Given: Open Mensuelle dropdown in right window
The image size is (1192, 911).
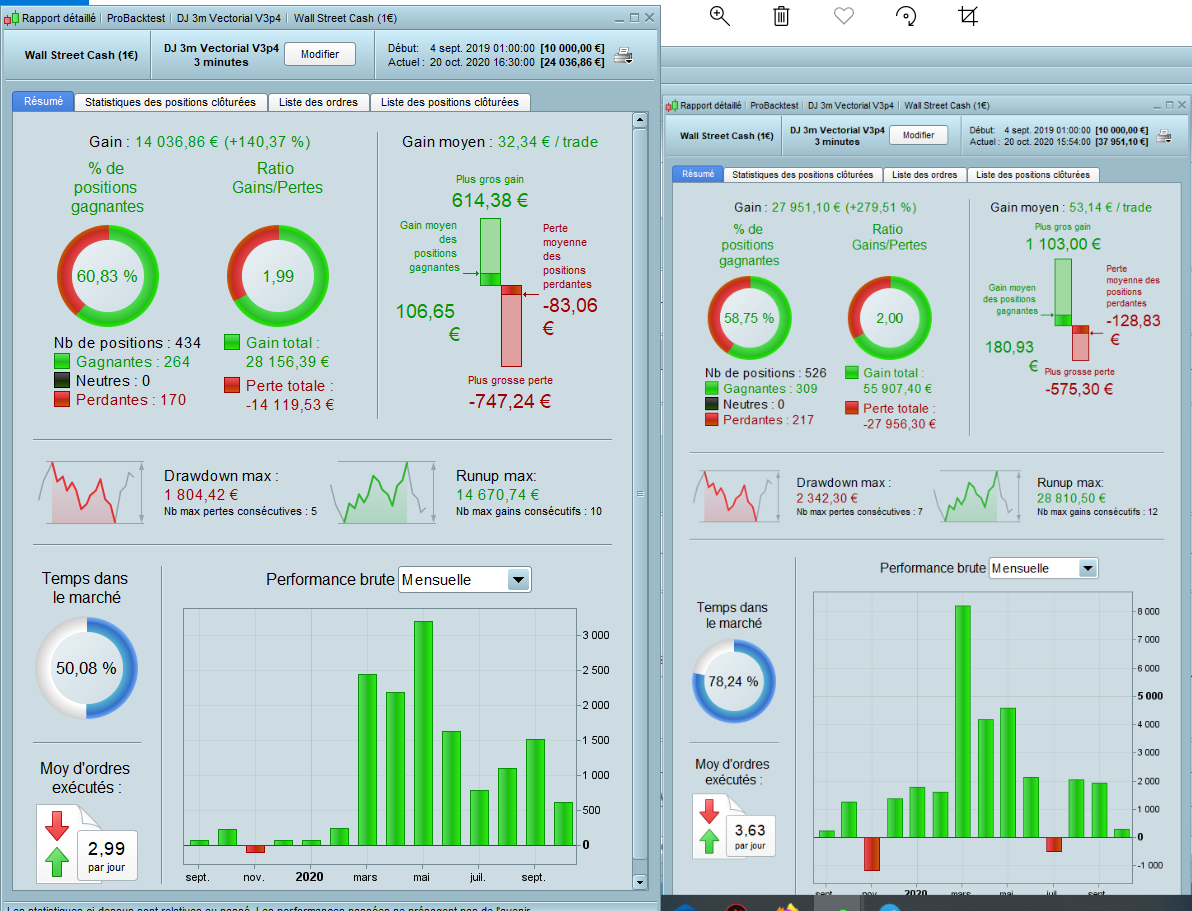Looking at the screenshot, I should [x=1043, y=568].
